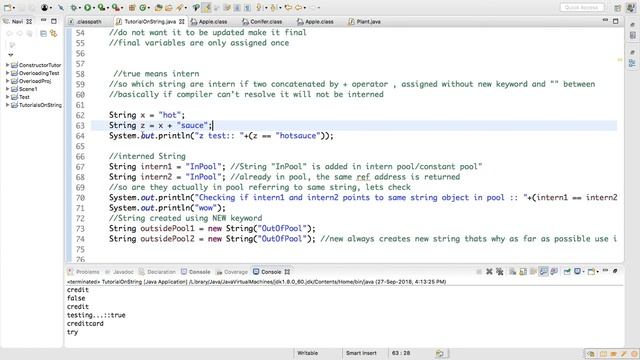Open the Declaration view tab
This screenshot has width=640, height=360.
158,272
